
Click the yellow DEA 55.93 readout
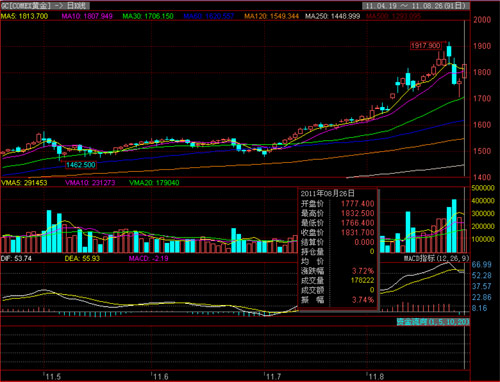82,258
